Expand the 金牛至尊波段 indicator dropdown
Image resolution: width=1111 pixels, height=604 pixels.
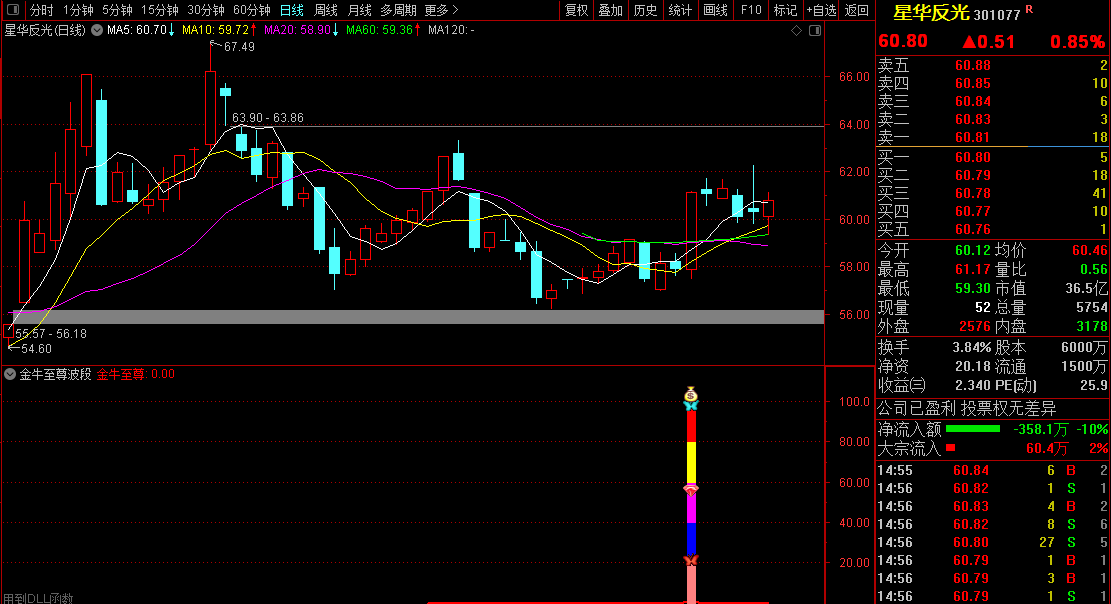pyautogui.click(x=10, y=374)
